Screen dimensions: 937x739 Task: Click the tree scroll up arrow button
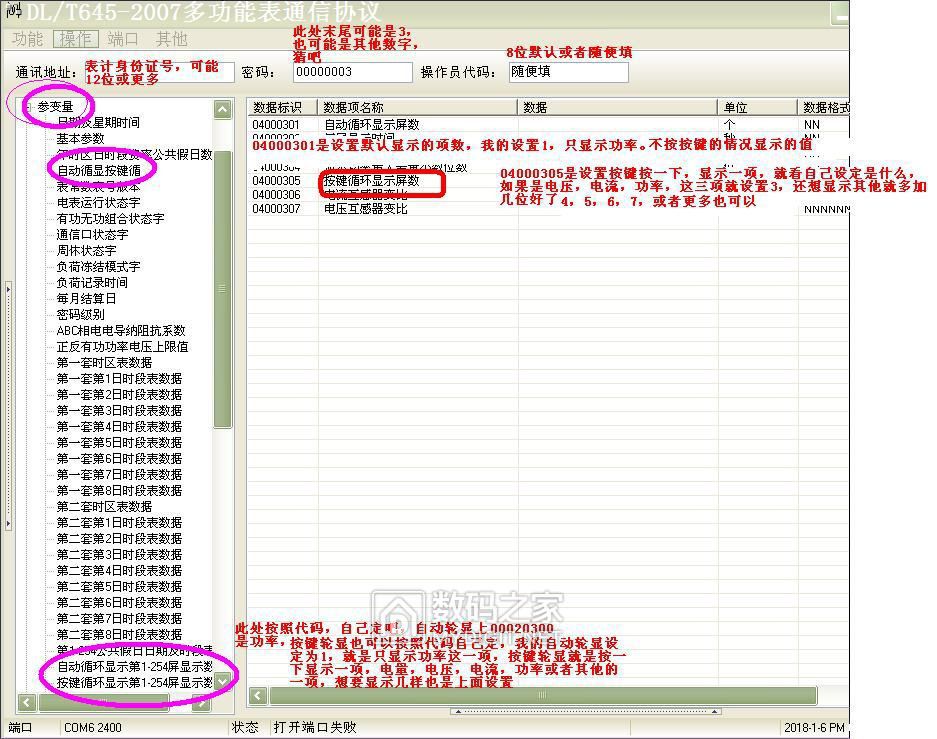223,108
